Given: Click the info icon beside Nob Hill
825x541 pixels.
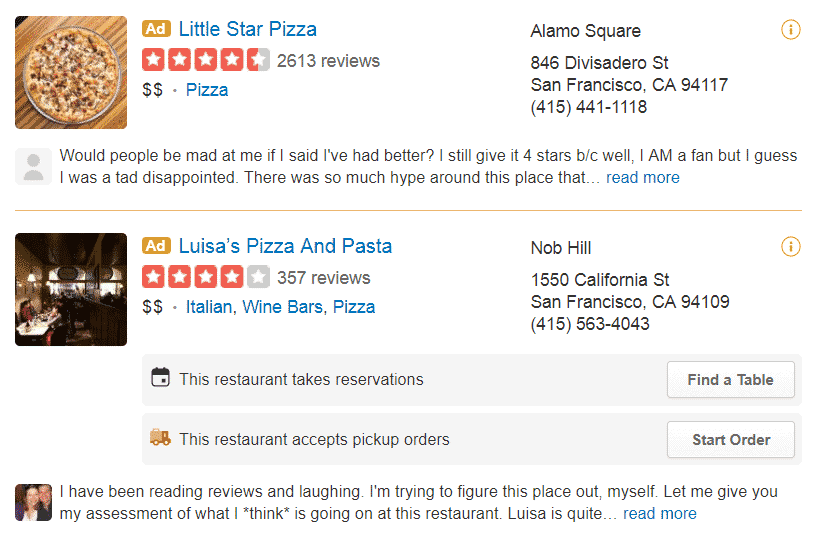Looking at the screenshot, I should coord(790,246).
